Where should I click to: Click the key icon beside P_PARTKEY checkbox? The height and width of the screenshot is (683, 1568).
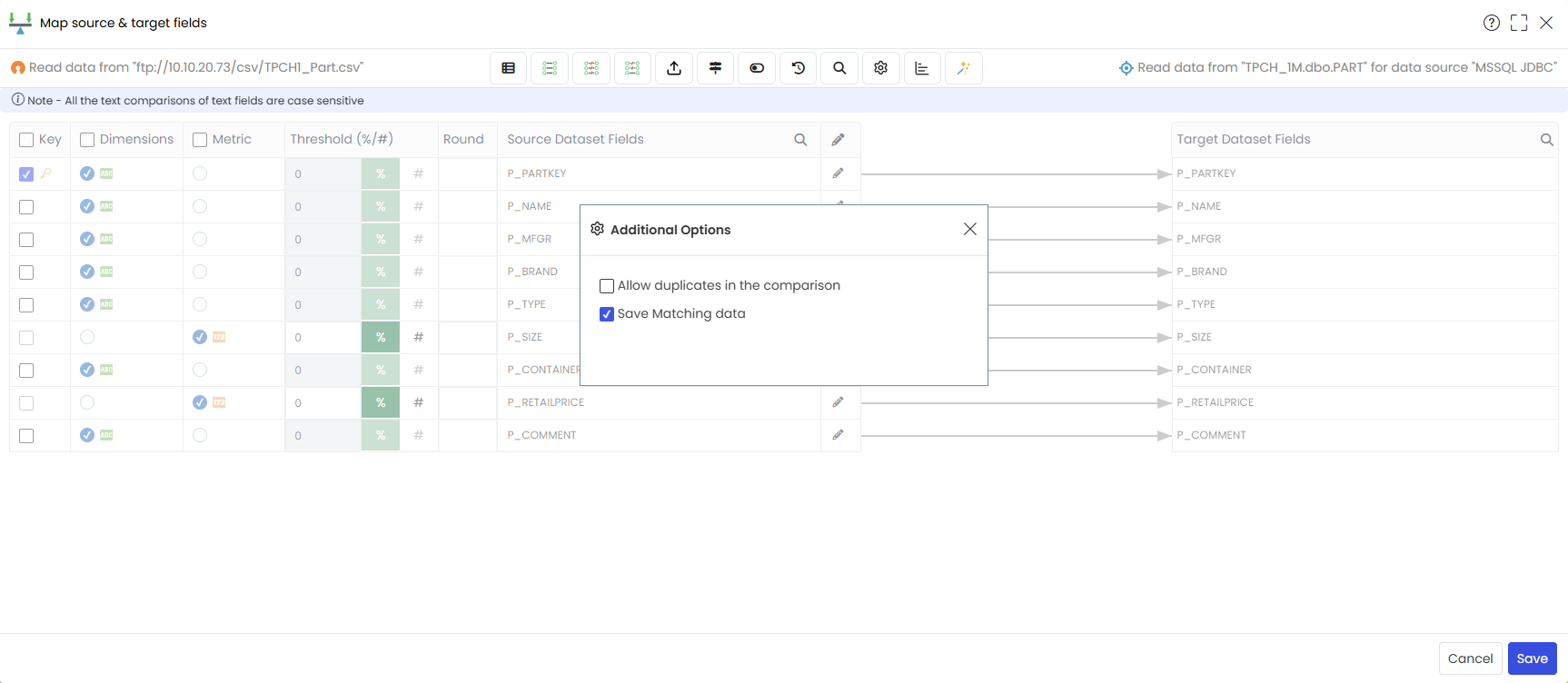pyautogui.click(x=45, y=173)
